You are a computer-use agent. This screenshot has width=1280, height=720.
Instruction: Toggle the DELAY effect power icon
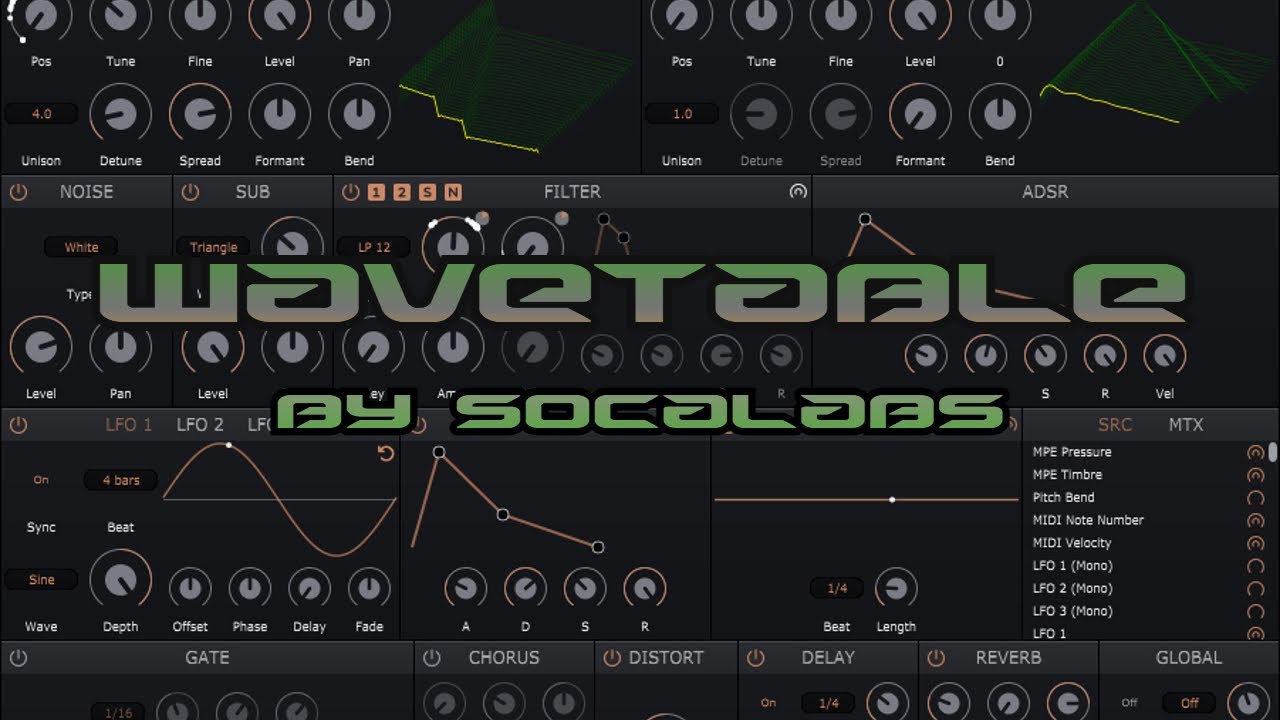(x=756, y=658)
